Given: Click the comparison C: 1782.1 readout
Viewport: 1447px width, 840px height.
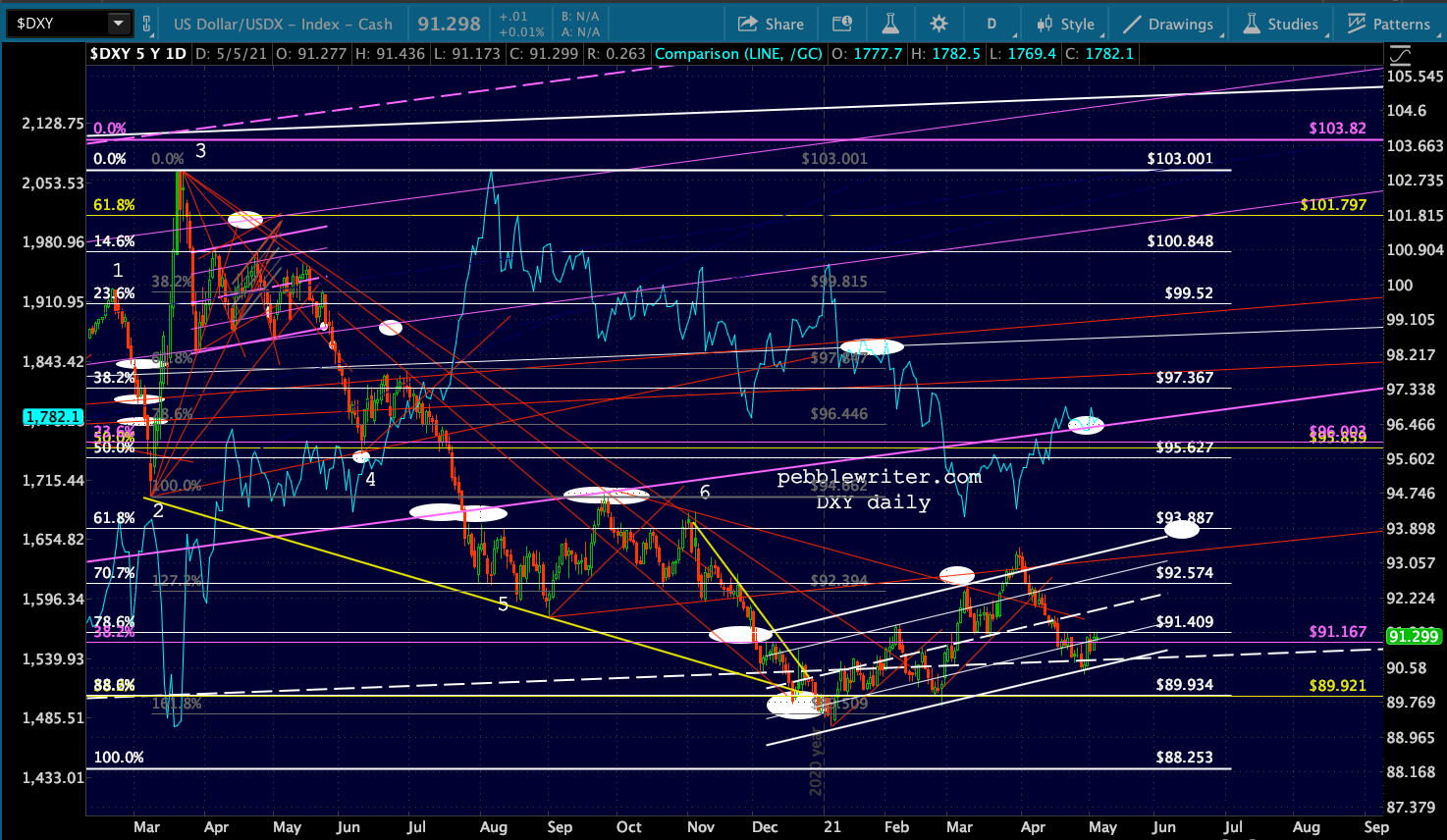Looking at the screenshot, I should (1099, 54).
